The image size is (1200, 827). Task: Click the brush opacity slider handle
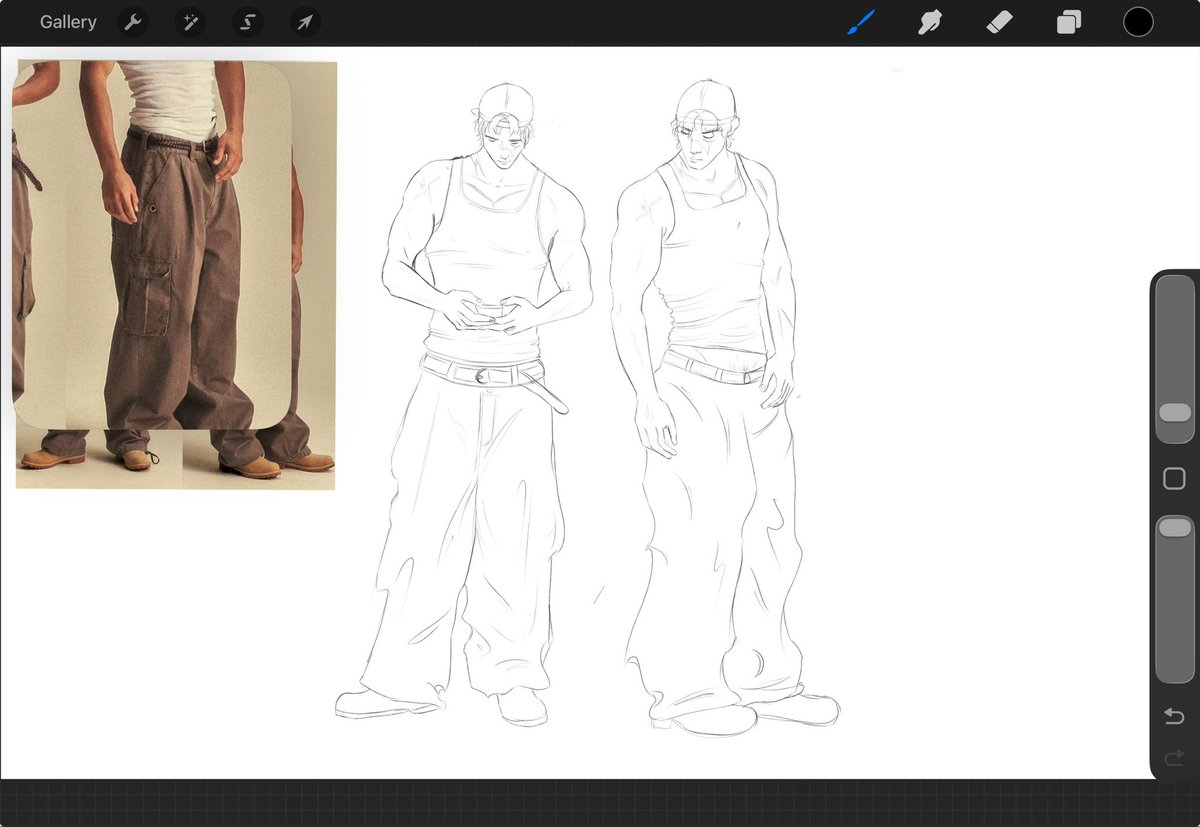pos(1175,527)
